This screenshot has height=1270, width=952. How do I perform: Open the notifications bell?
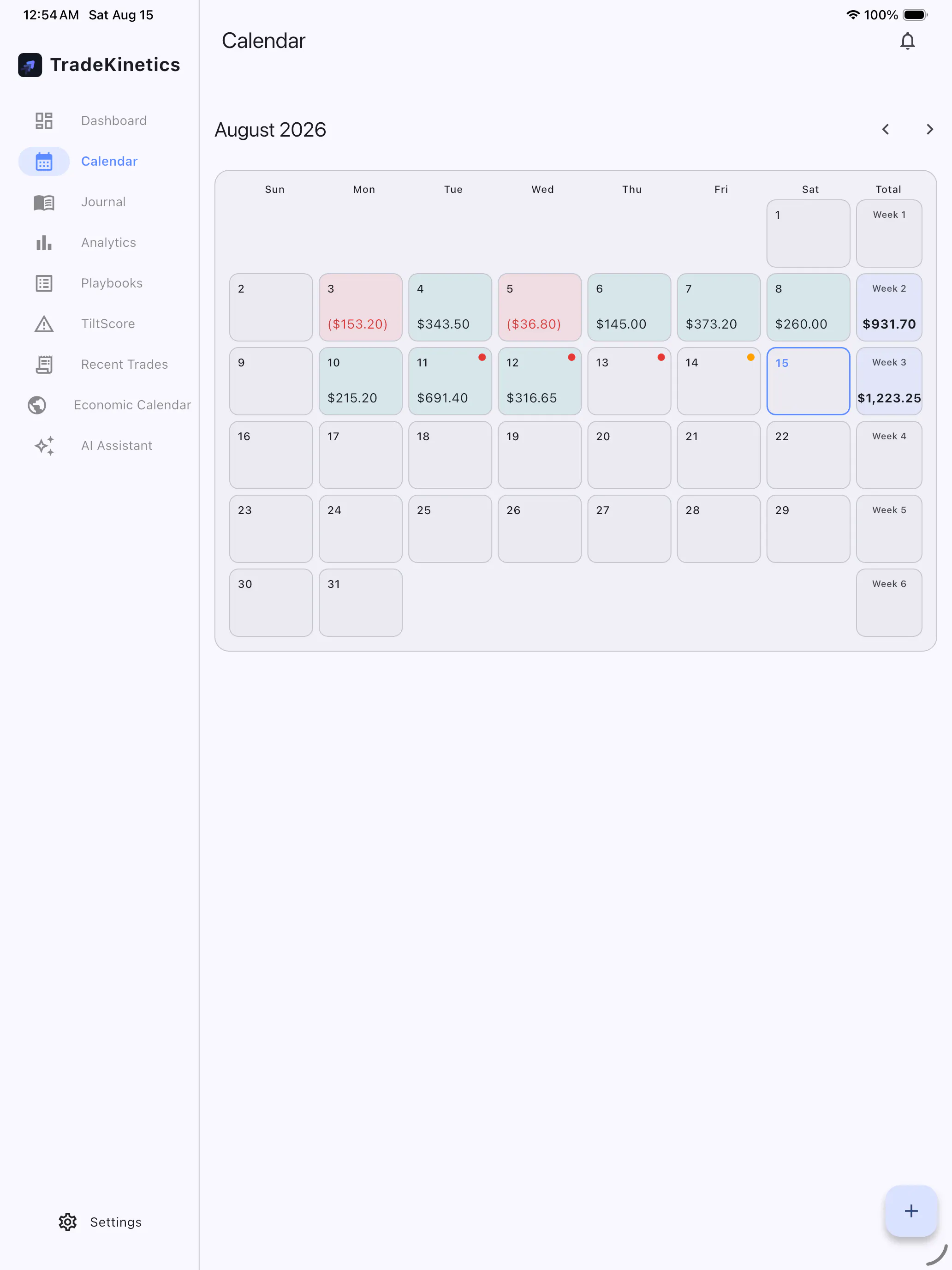coord(907,42)
